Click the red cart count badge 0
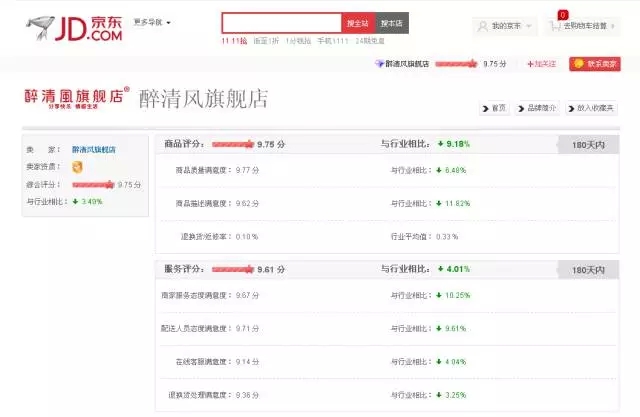Screen dimensions: 640x417 [563, 15]
